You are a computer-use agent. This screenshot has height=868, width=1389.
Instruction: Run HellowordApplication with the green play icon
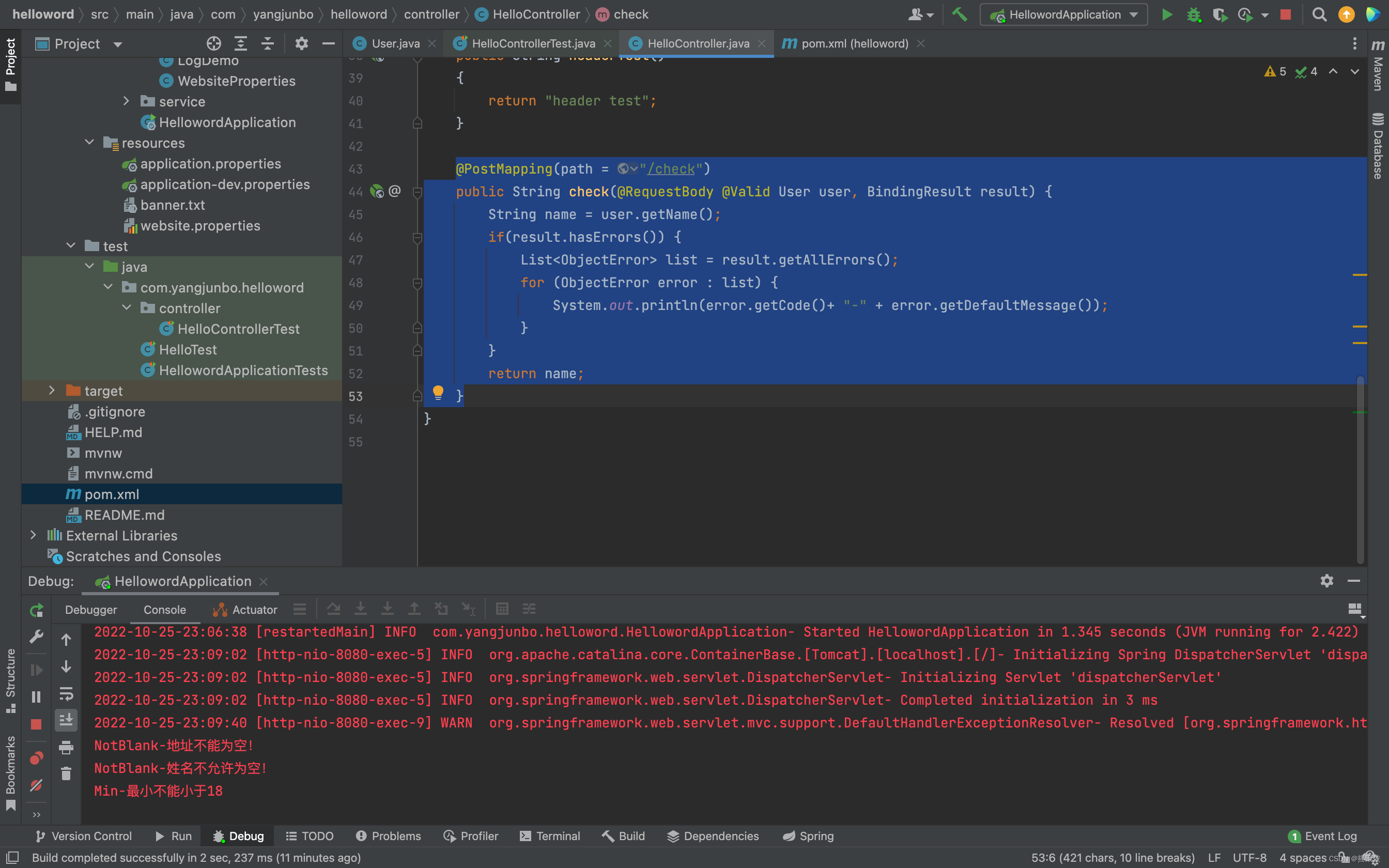1167,14
